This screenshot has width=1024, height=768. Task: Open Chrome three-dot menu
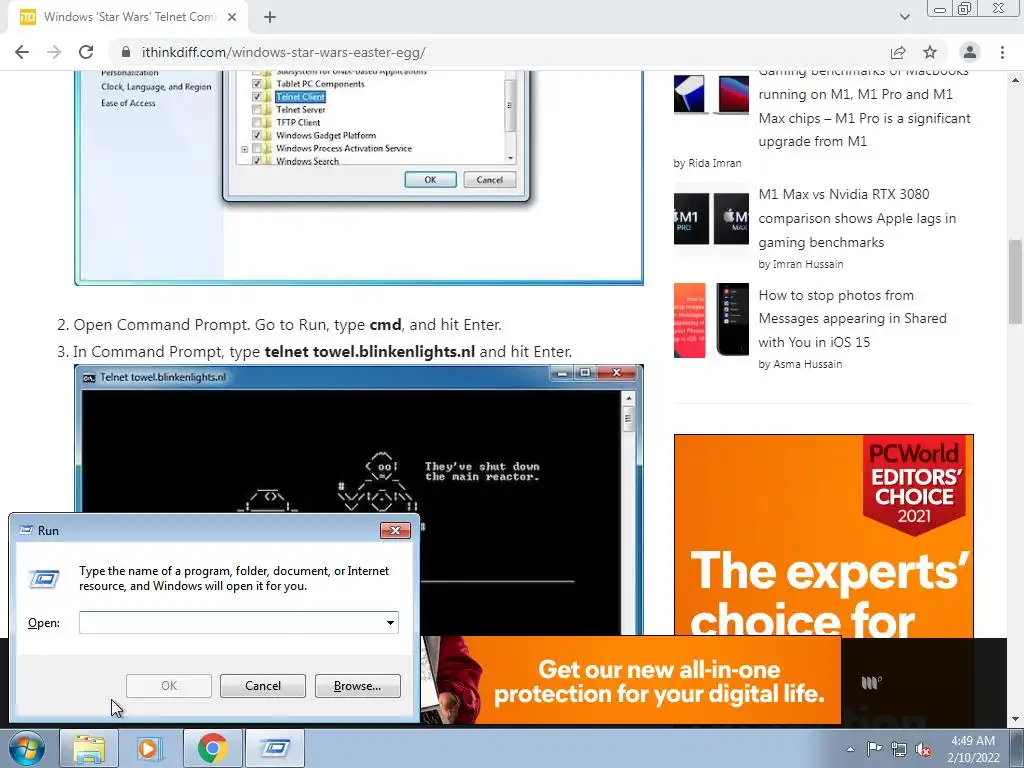pos(1002,52)
